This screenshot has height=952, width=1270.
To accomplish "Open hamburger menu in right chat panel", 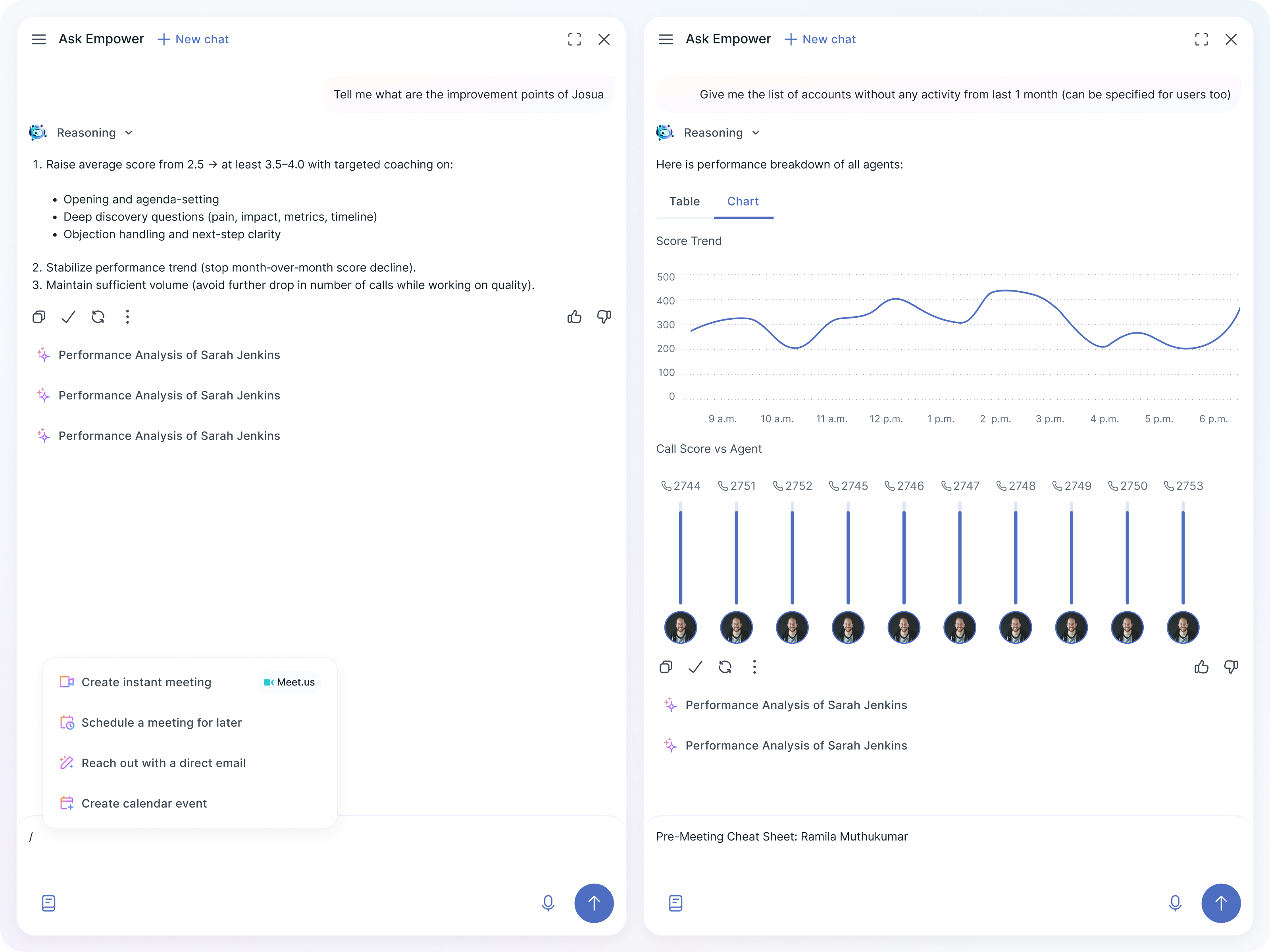I will pos(666,39).
